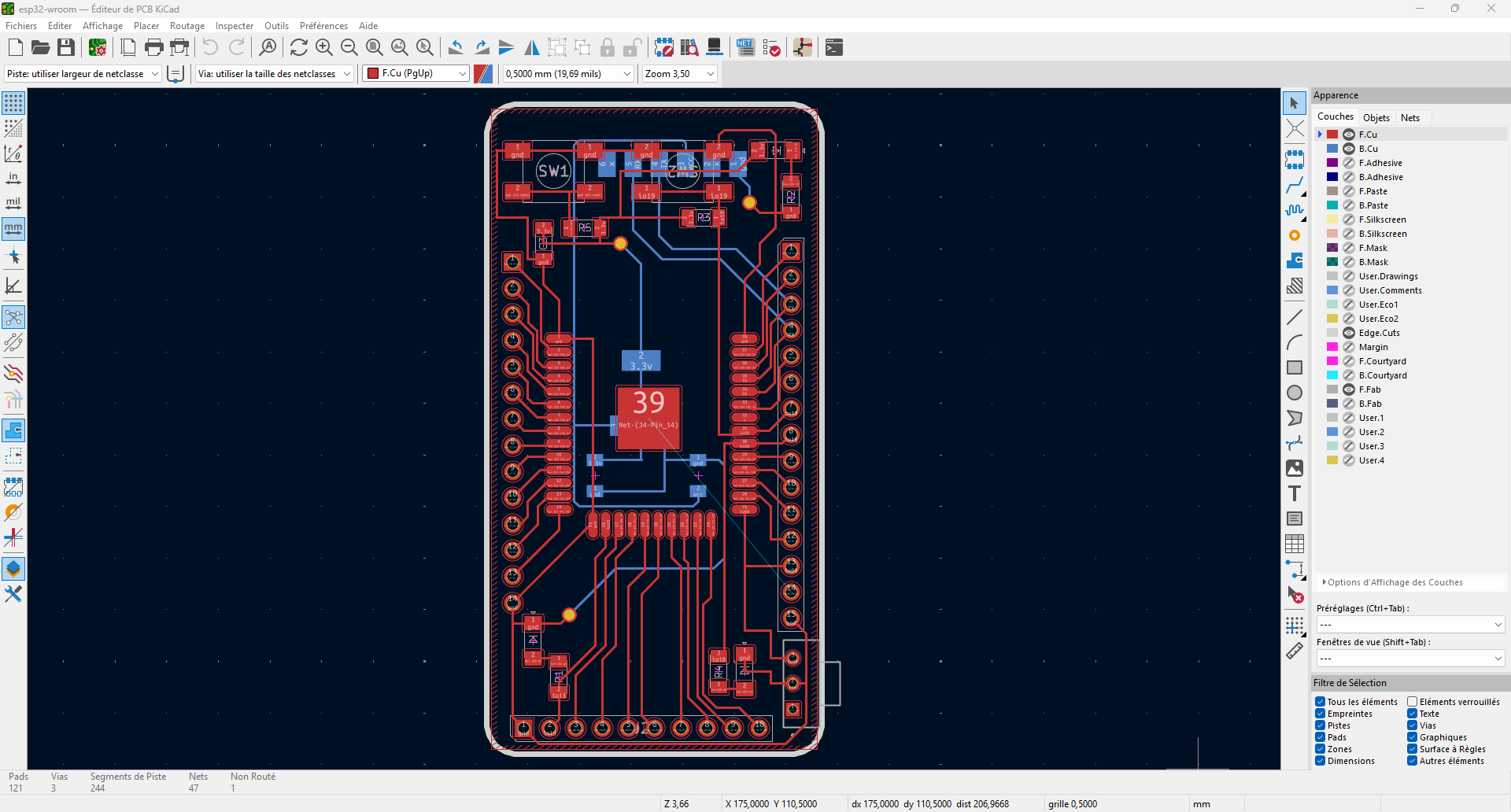The image size is (1511, 812).
Task: Select the Draw Rectangle tool
Action: point(1295,367)
